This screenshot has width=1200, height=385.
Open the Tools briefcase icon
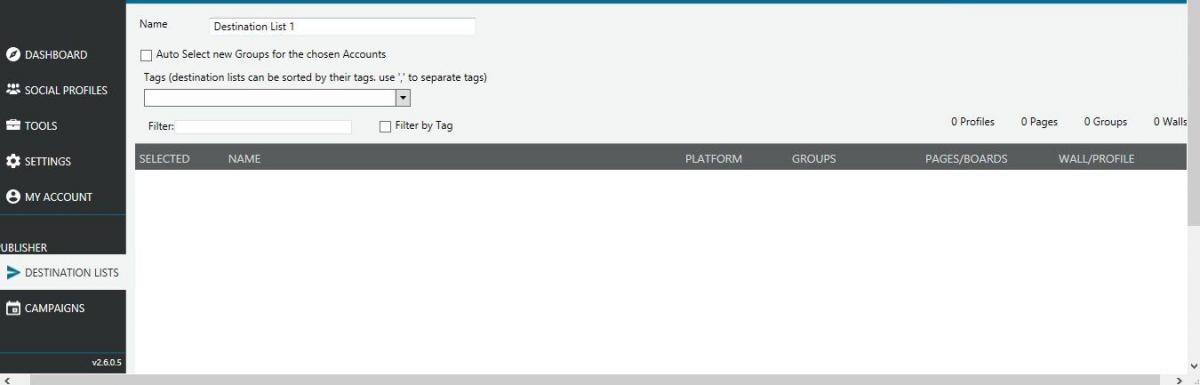(12, 126)
